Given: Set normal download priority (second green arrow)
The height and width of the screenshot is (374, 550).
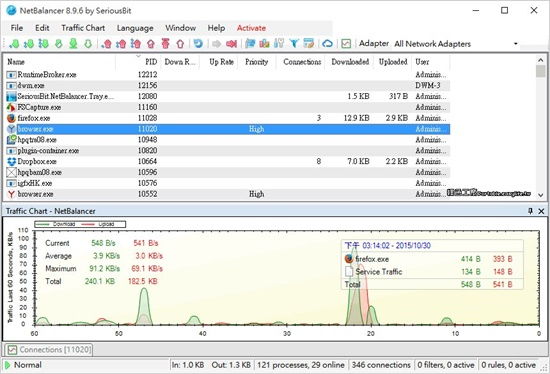Looking at the screenshot, I should click(x=29, y=44).
